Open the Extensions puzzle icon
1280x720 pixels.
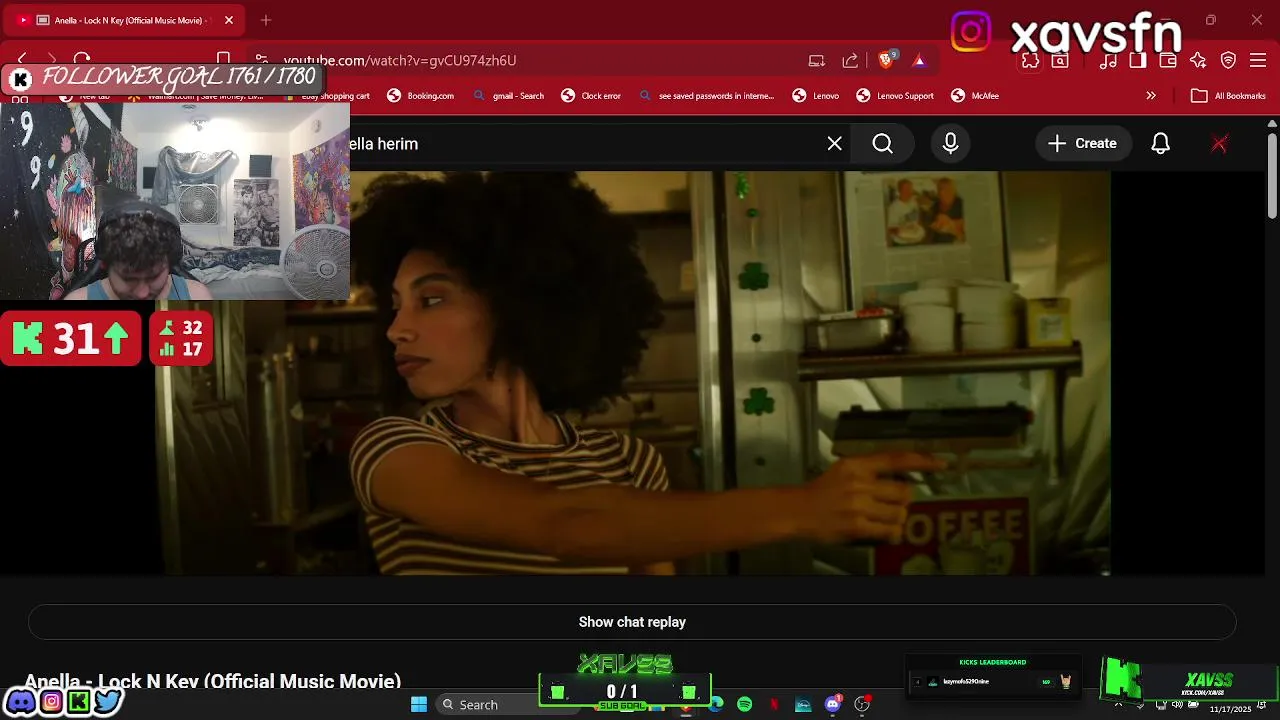click(x=1030, y=60)
